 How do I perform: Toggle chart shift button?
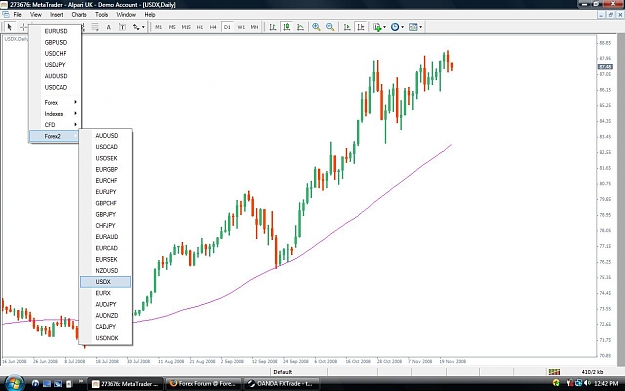coord(361,27)
